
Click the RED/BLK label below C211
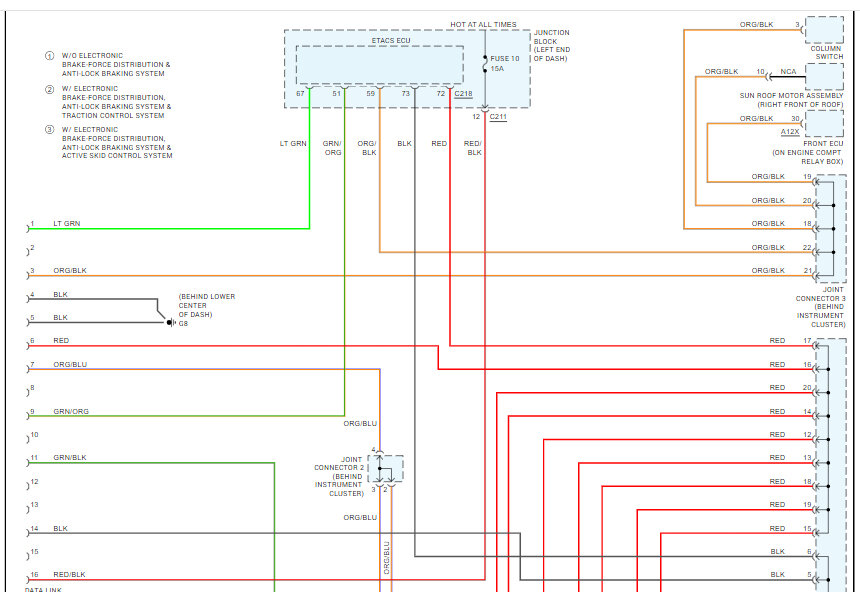pos(473,148)
